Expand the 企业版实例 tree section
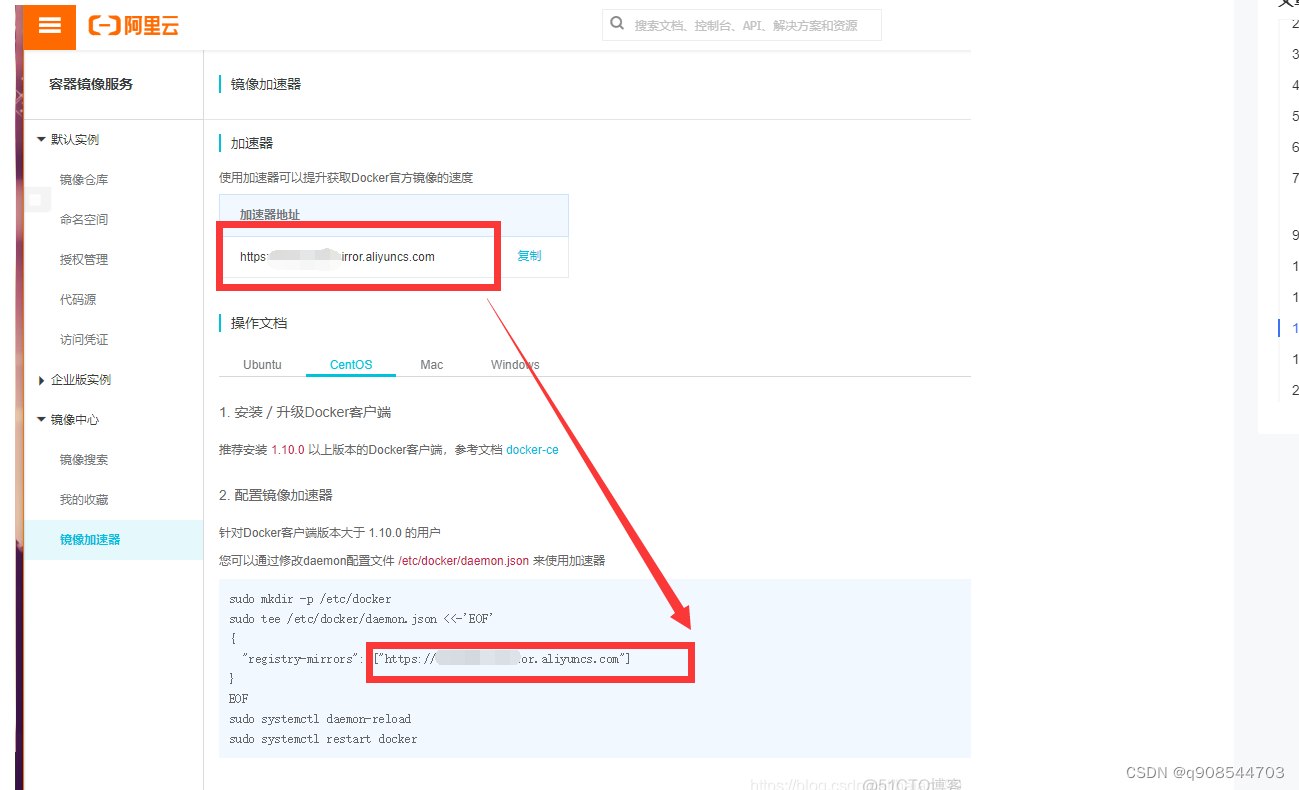Screen dimensions: 1299x790 [x=41, y=380]
